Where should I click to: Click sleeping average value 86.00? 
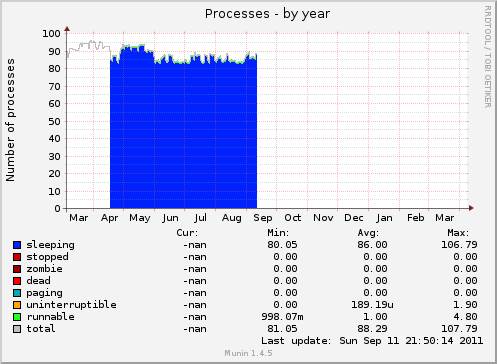tap(372, 245)
